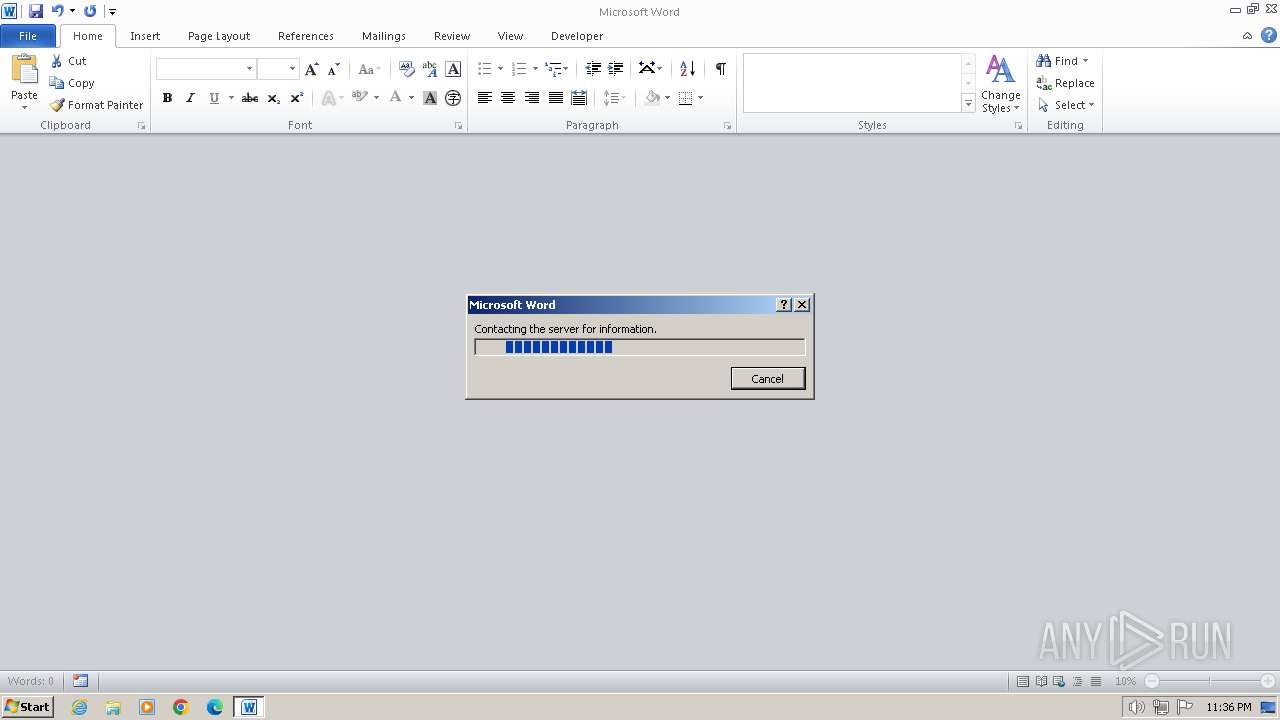Click the Distributed alignment icon
This screenshot has height=720, width=1280.
click(x=579, y=98)
